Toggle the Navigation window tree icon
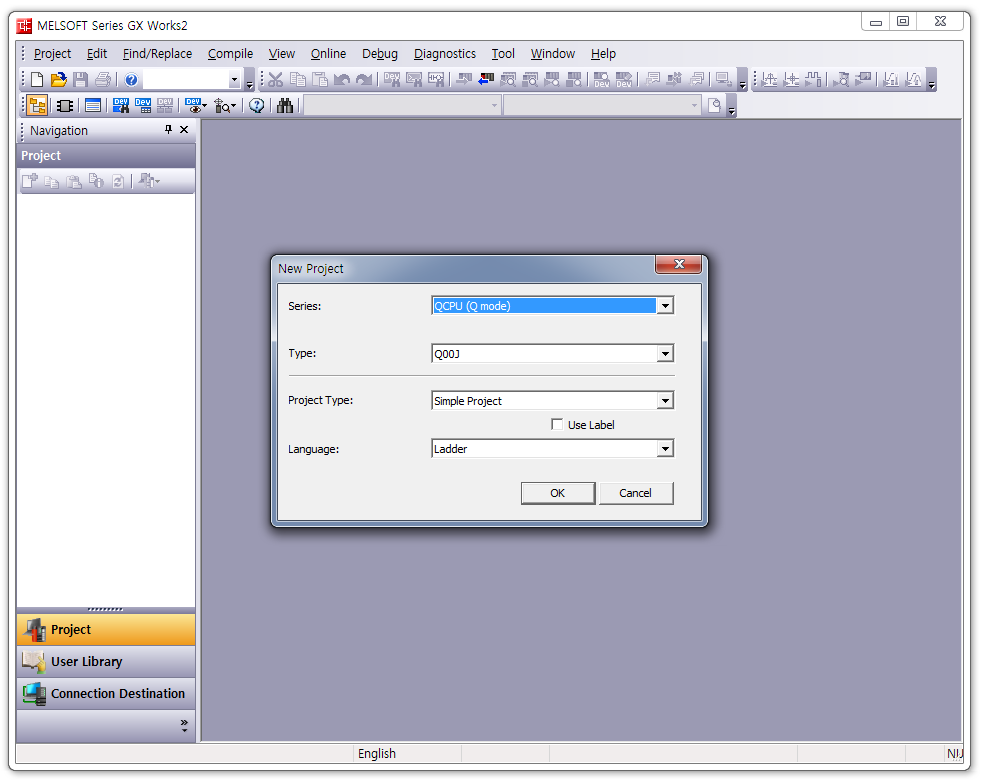Viewport: 981px width, 782px height. pos(37,106)
